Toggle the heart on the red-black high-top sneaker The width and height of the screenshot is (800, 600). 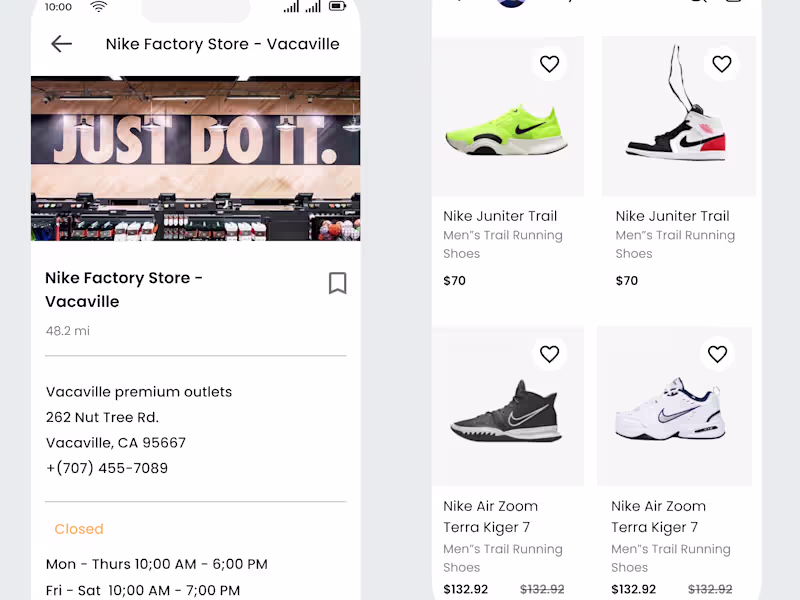(722, 64)
